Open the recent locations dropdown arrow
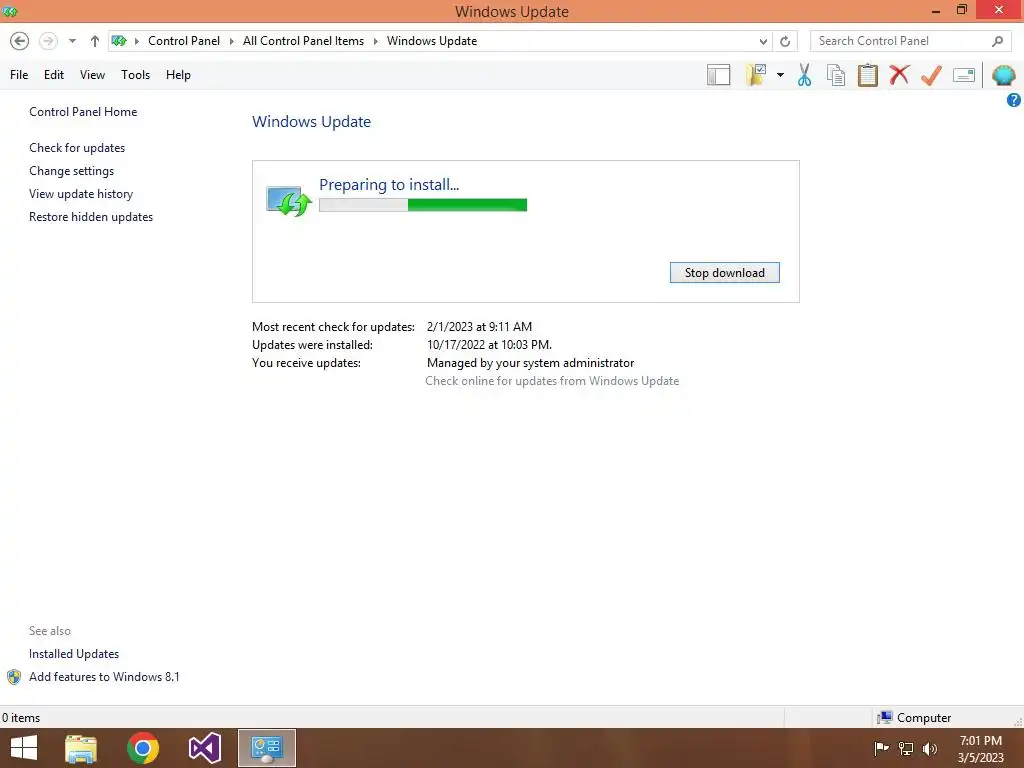Image resolution: width=1024 pixels, height=768 pixels. 72,41
